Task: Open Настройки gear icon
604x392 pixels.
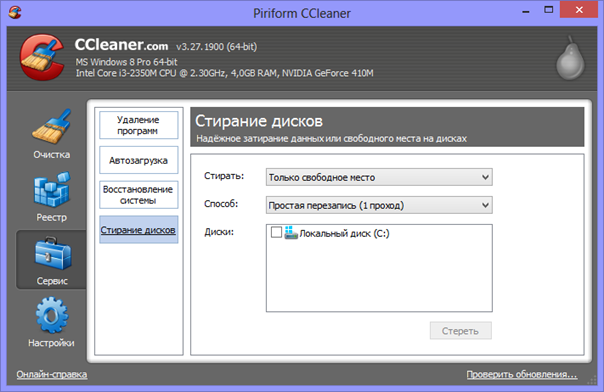Action: tap(52, 315)
